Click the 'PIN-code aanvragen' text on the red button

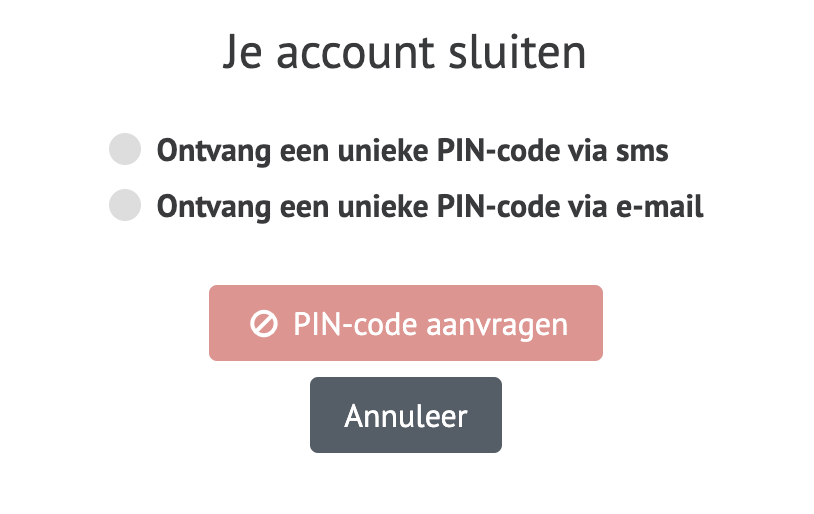[430, 325]
